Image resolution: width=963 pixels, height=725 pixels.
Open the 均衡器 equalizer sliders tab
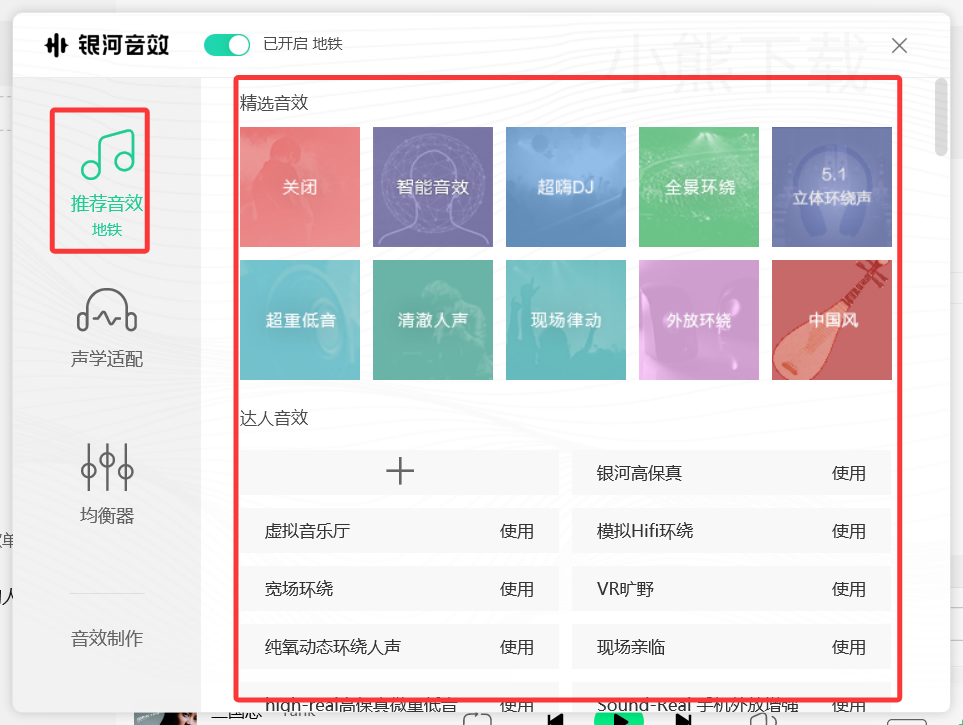pyautogui.click(x=107, y=484)
